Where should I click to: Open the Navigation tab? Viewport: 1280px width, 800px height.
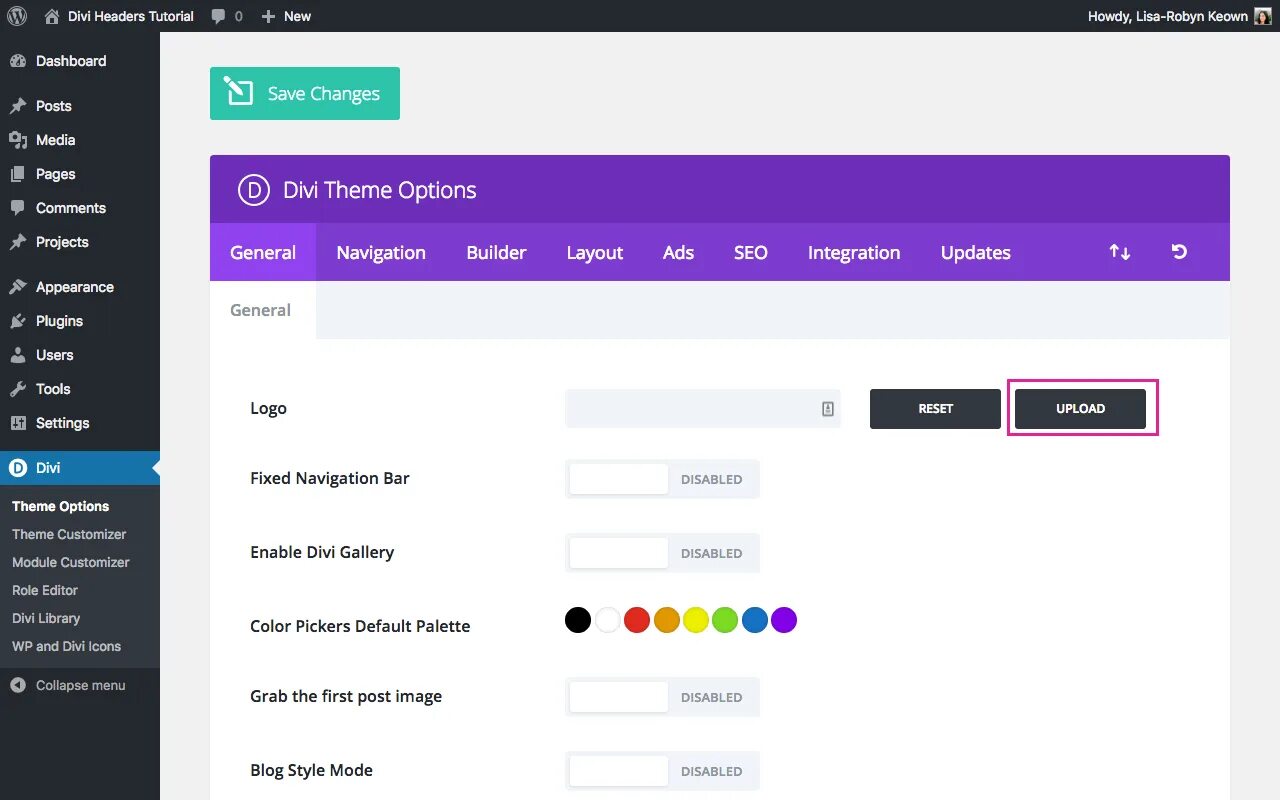381,252
